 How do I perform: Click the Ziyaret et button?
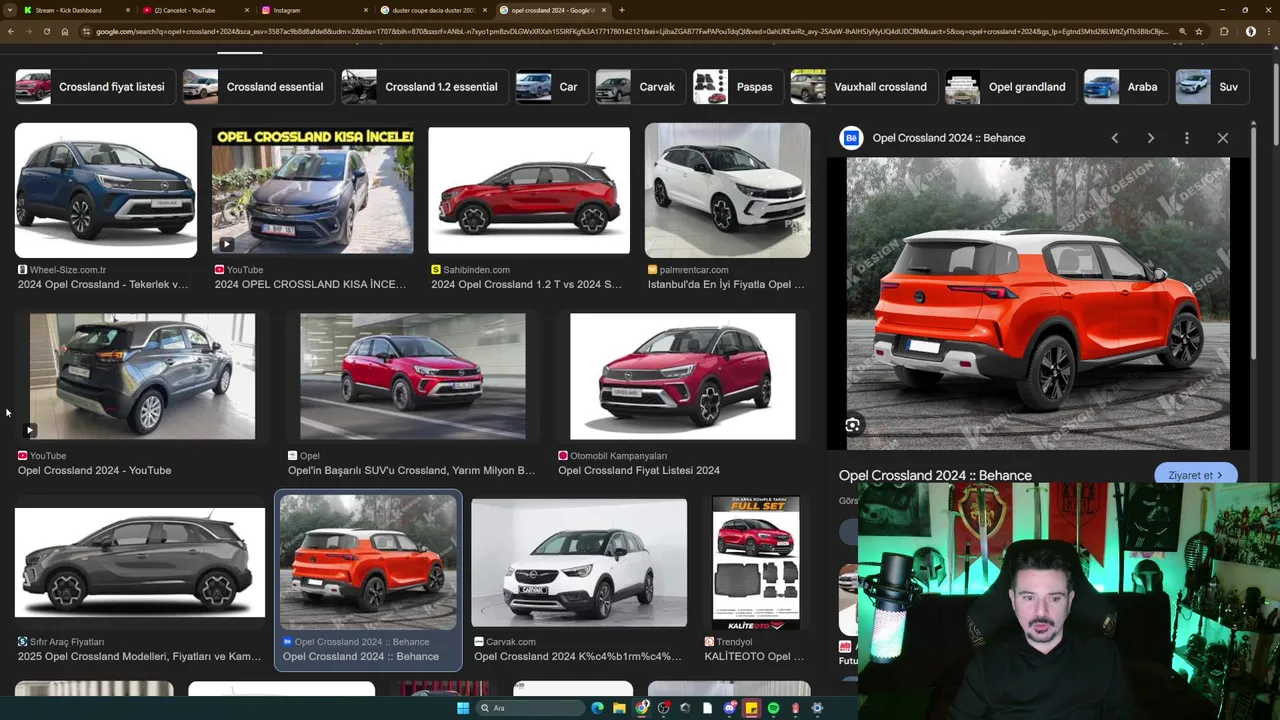[x=1195, y=475]
